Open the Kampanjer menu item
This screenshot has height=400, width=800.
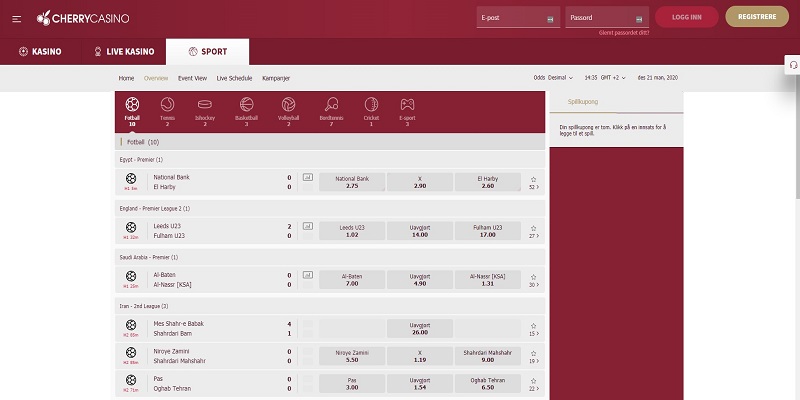(276, 79)
